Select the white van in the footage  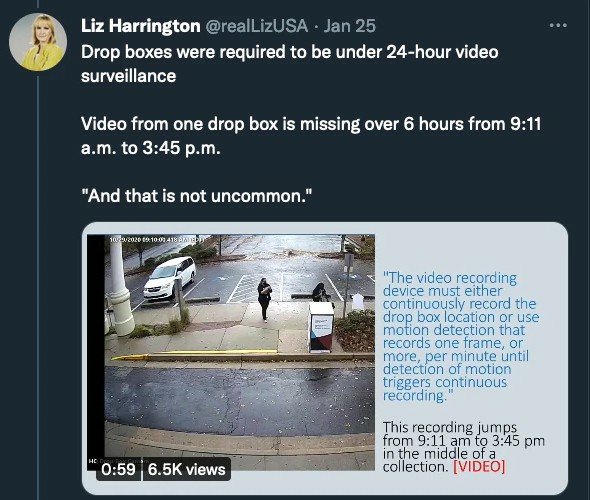pos(170,278)
